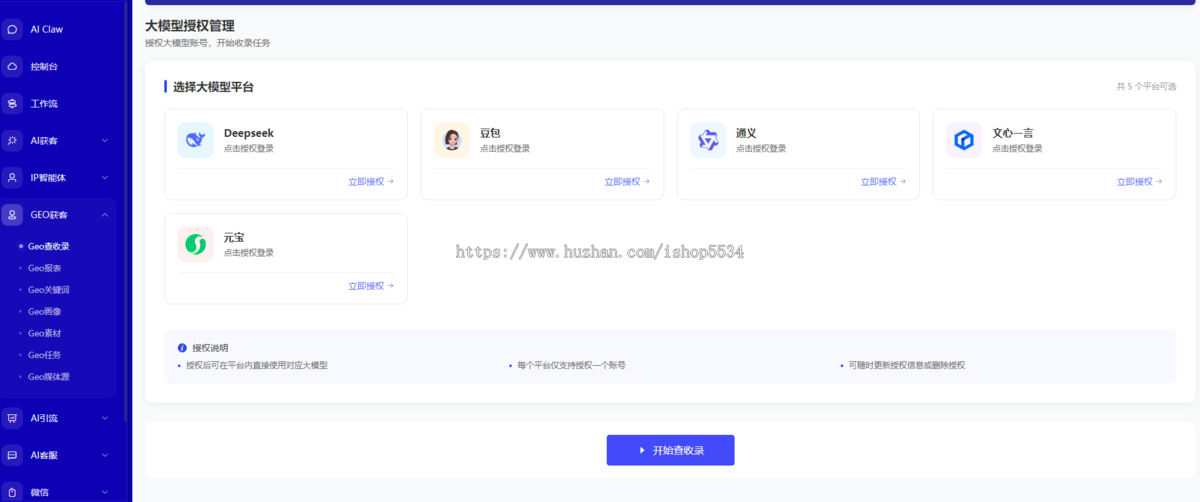Click 立即授权 link for 通义

click(x=884, y=182)
